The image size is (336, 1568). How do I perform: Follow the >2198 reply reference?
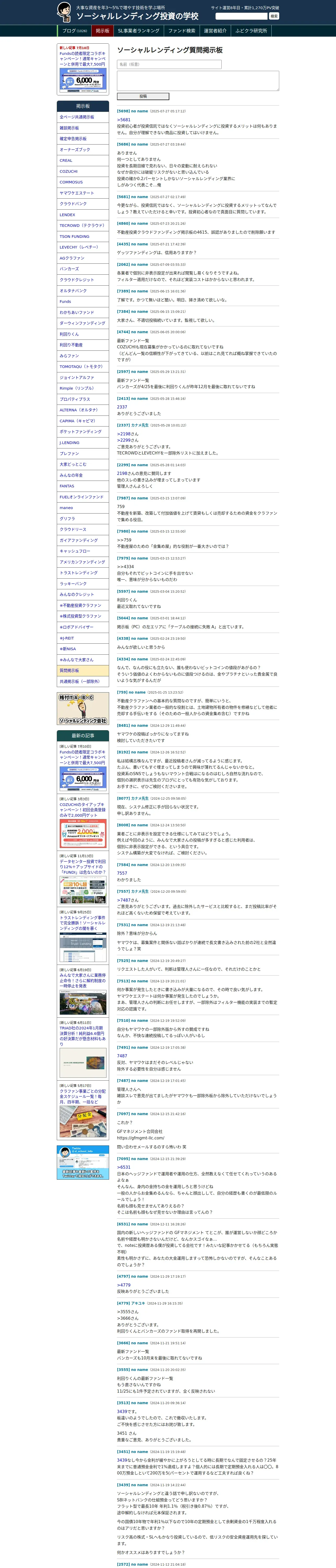click(x=124, y=434)
